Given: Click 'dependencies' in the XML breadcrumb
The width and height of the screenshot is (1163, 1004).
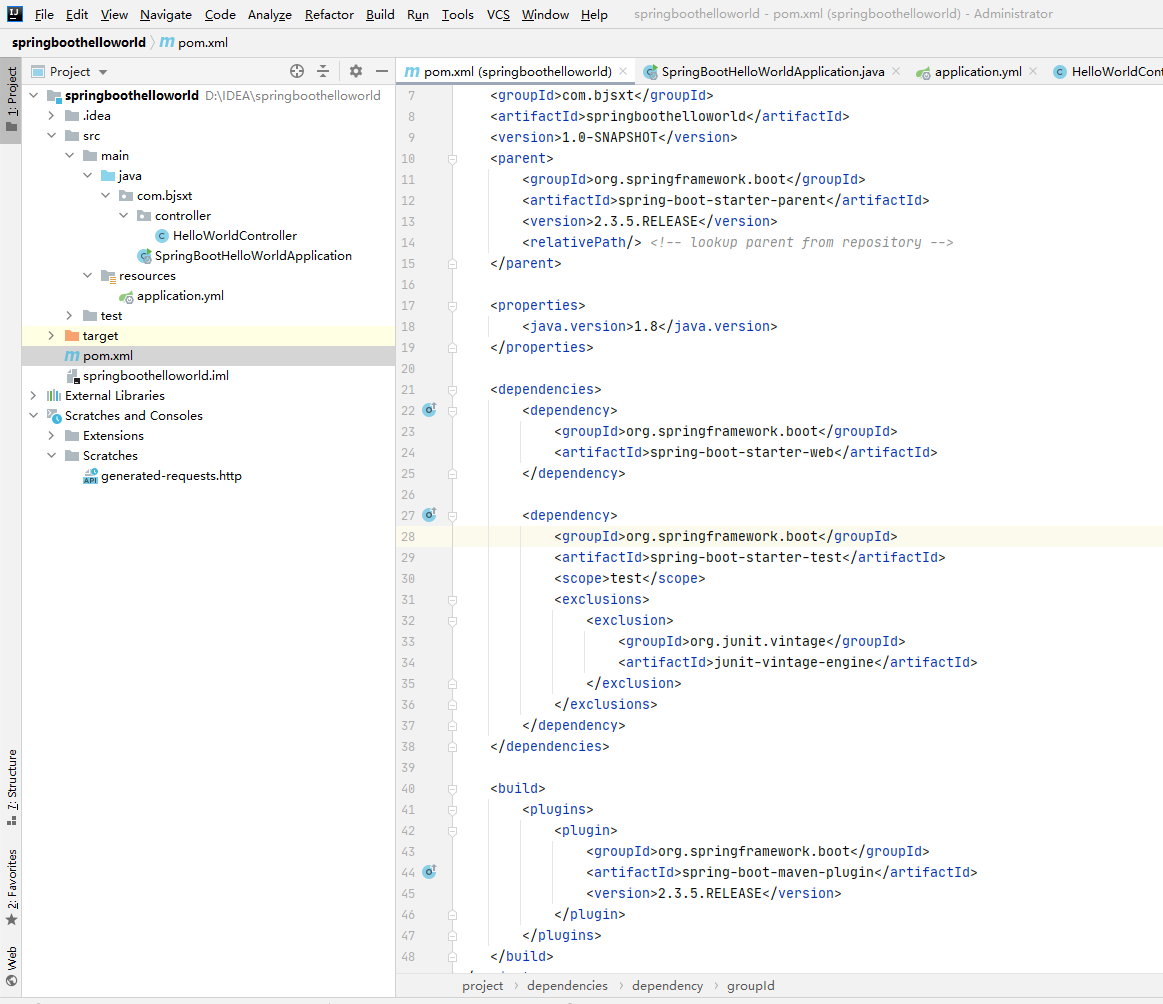Looking at the screenshot, I should [x=567, y=985].
